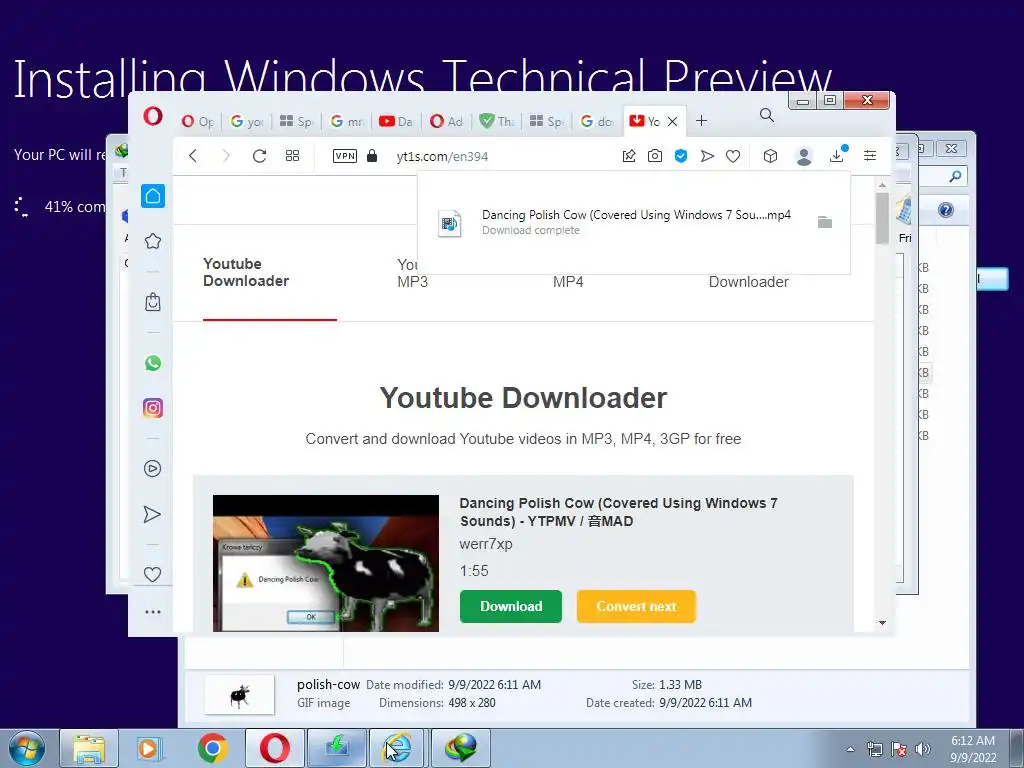The height and width of the screenshot is (768, 1024).
Task: Toggle the VPN badge in the address bar
Action: click(x=345, y=156)
